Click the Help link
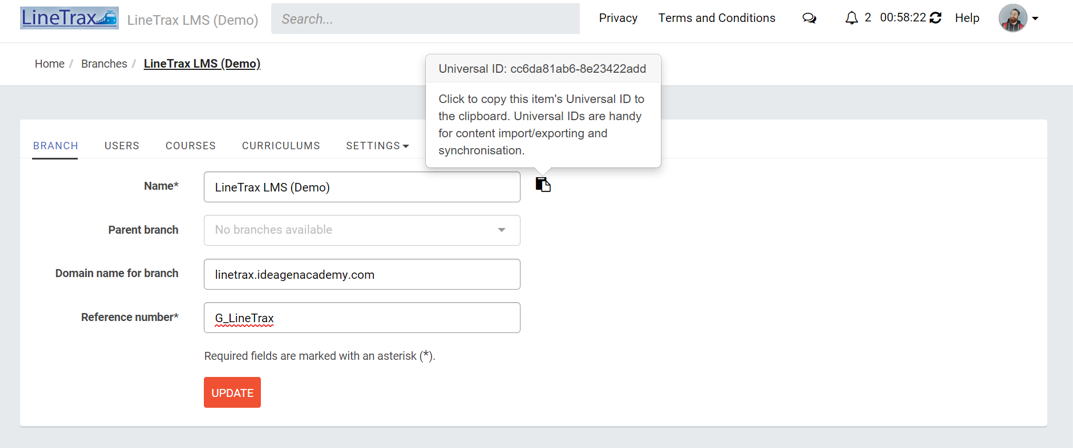 pos(967,18)
